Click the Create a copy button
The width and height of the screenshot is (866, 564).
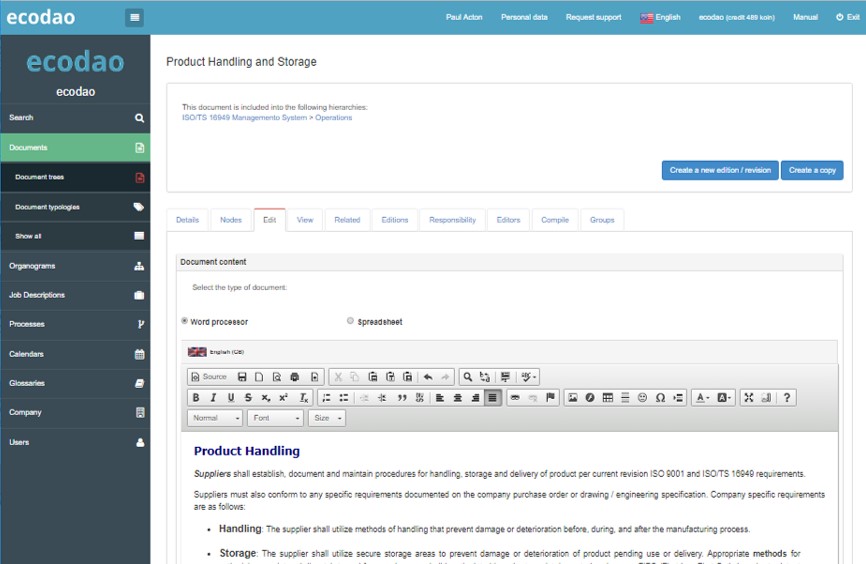tap(812, 170)
